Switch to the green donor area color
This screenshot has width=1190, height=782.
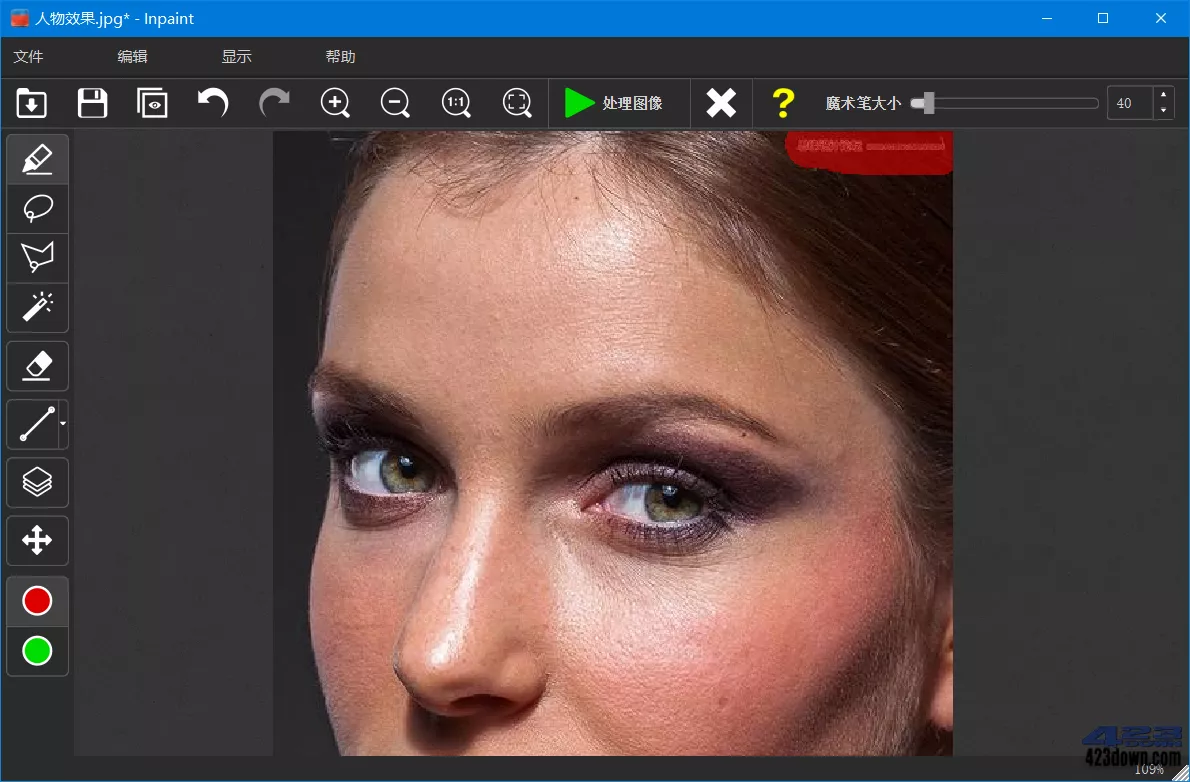(x=37, y=651)
